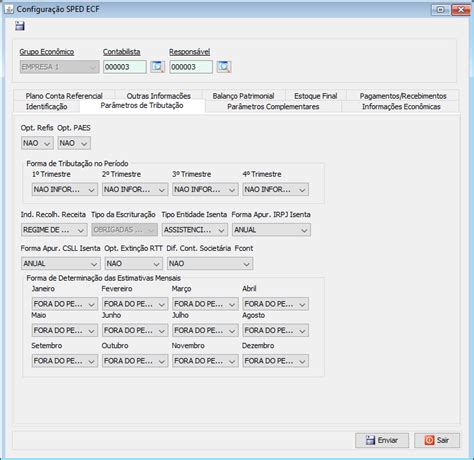Open the Julho estimate dropdown

click(x=205, y=330)
